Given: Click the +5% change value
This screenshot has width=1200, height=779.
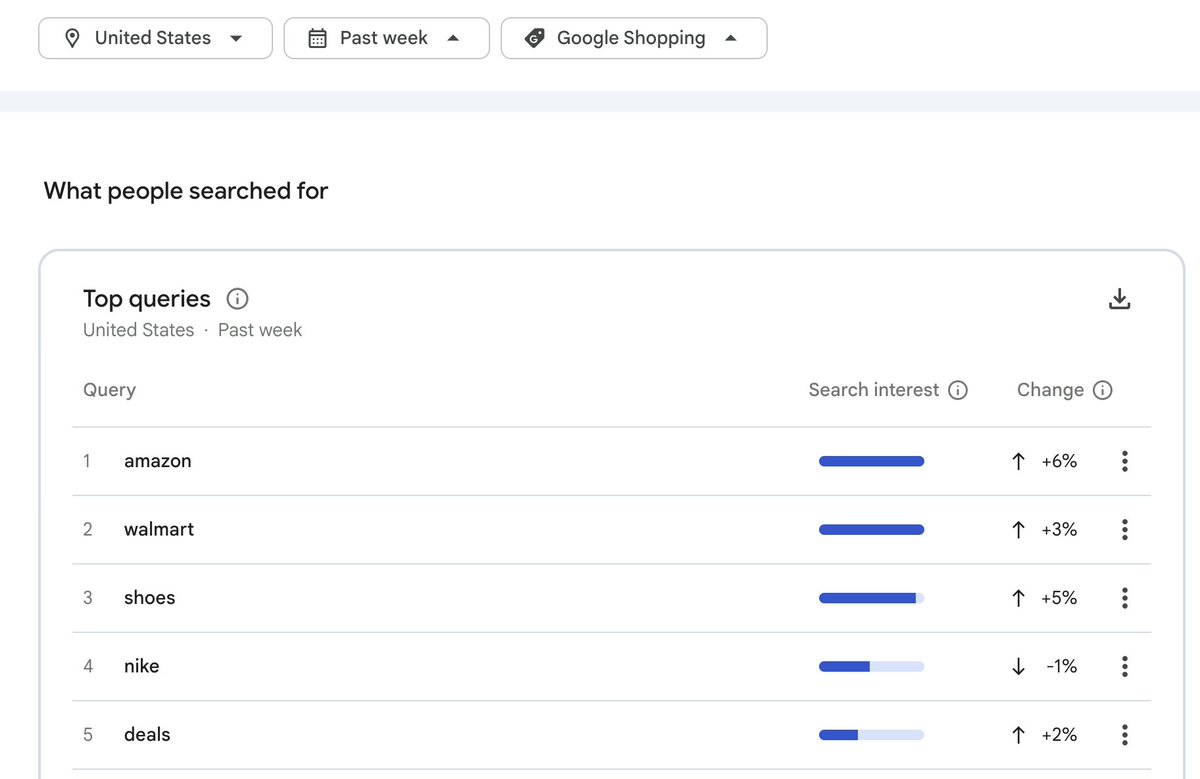Looking at the screenshot, I should (x=1059, y=598).
